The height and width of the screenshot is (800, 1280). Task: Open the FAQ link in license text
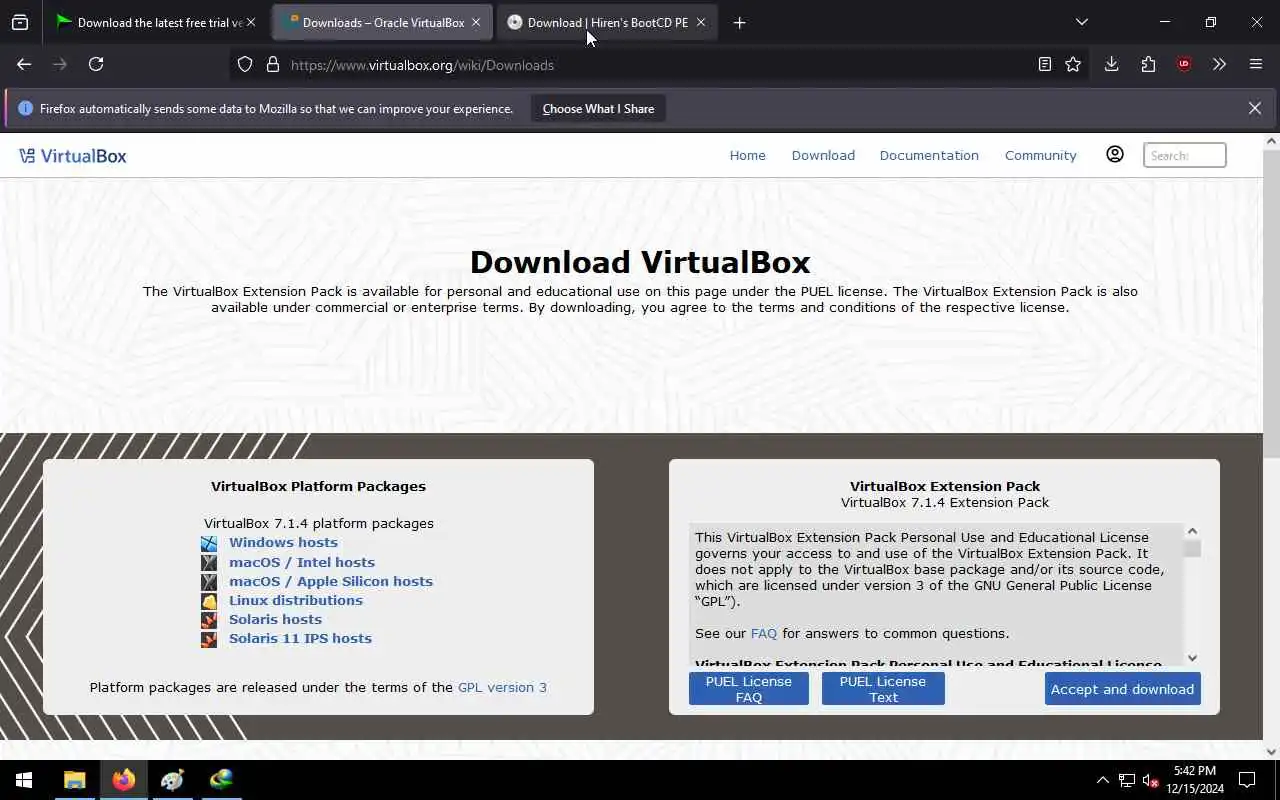(x=764, y=633)
